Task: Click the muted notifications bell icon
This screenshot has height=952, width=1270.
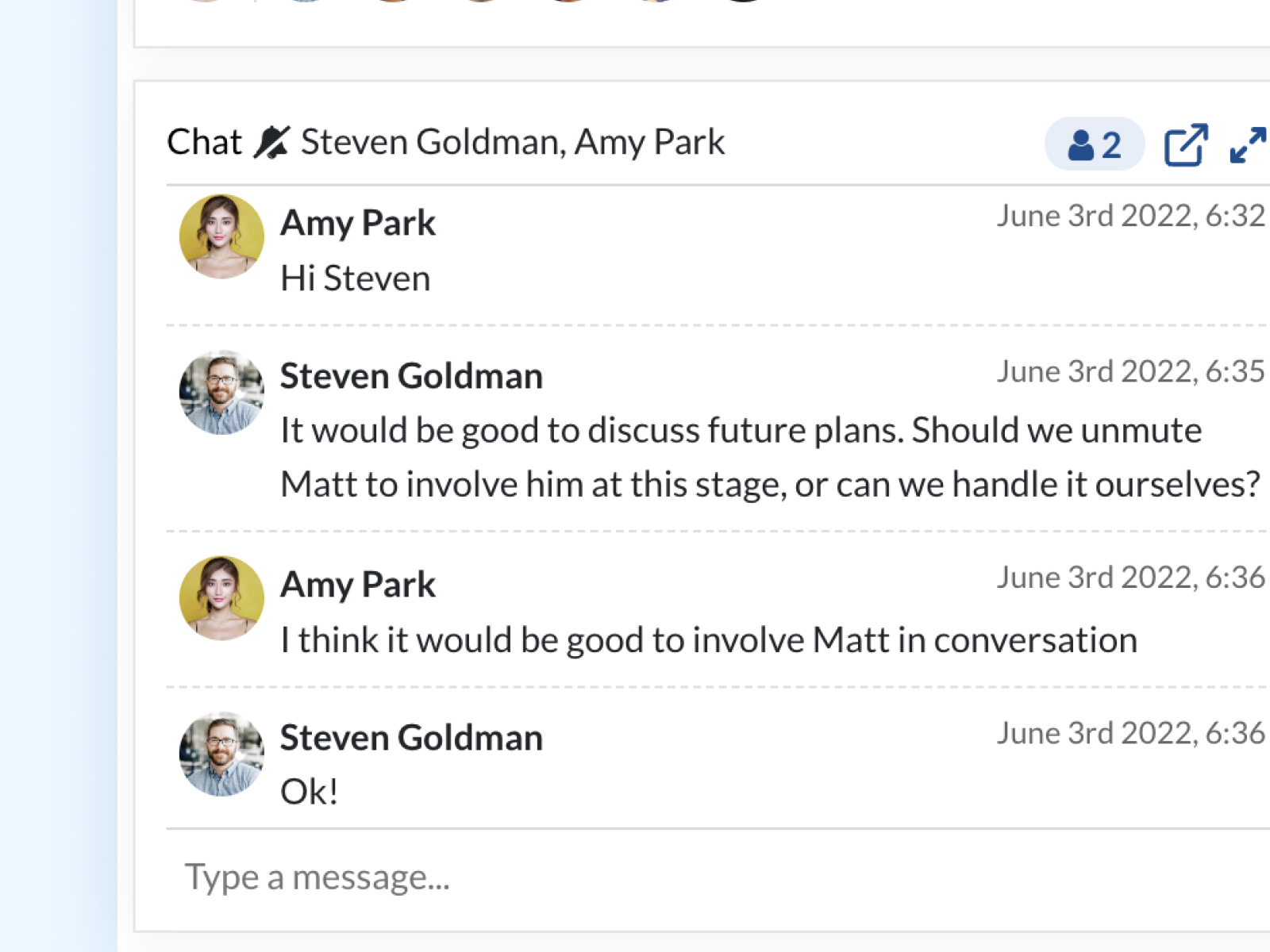Action: tap(271, 143)
